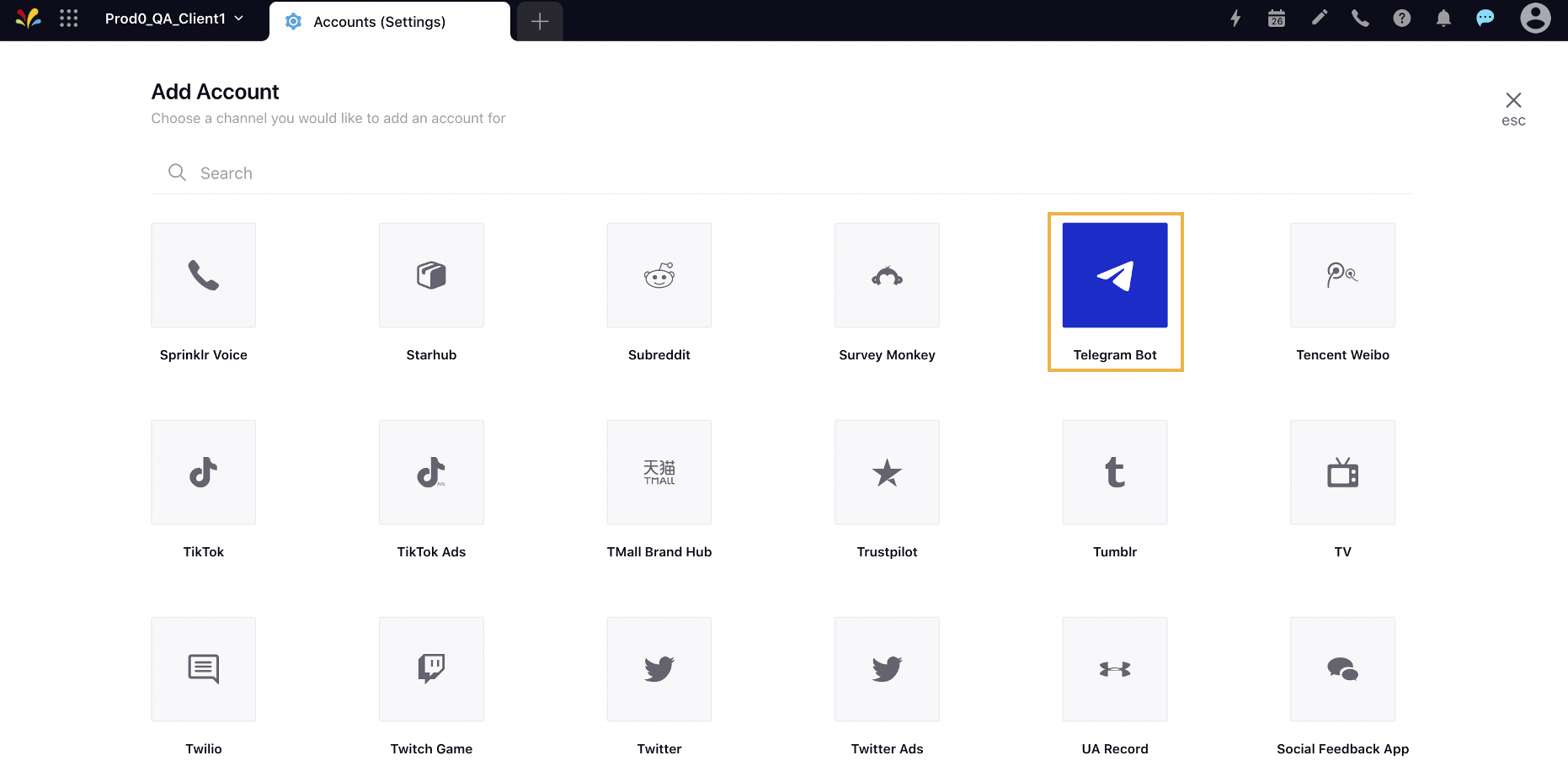Click the Sprinklr Voice label text
This screenshot has height=776, width=1568.
coord(203,355)
